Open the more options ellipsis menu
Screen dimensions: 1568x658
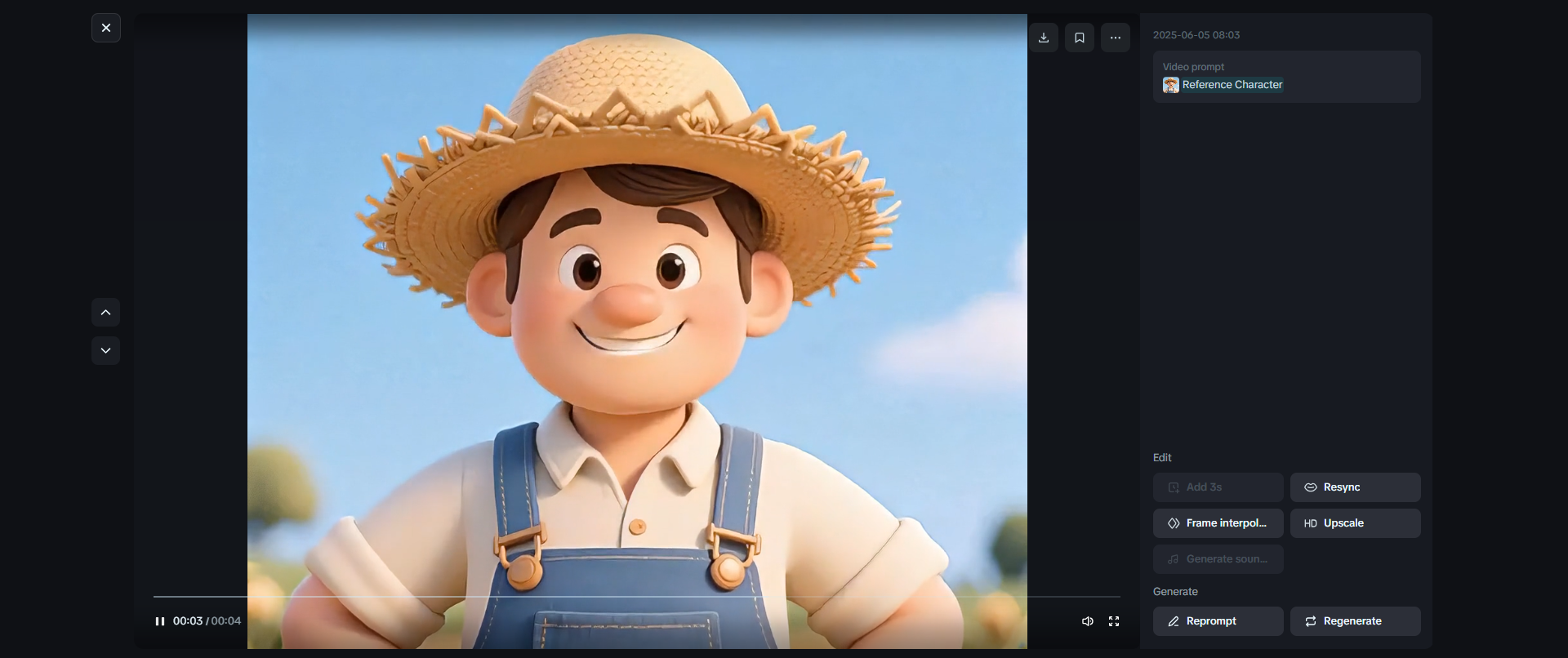coord(1116,38)
